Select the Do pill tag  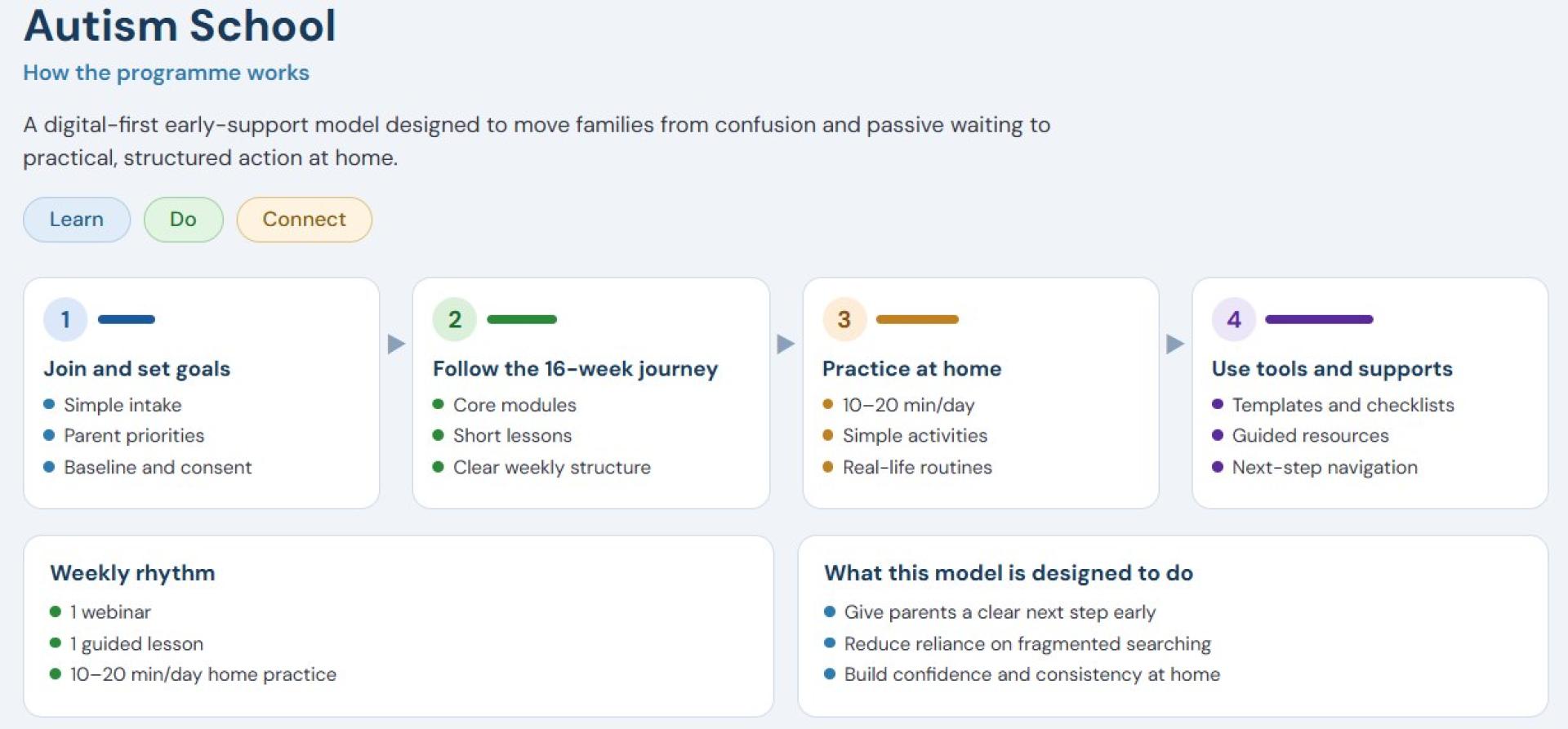(x=183, y=220)
